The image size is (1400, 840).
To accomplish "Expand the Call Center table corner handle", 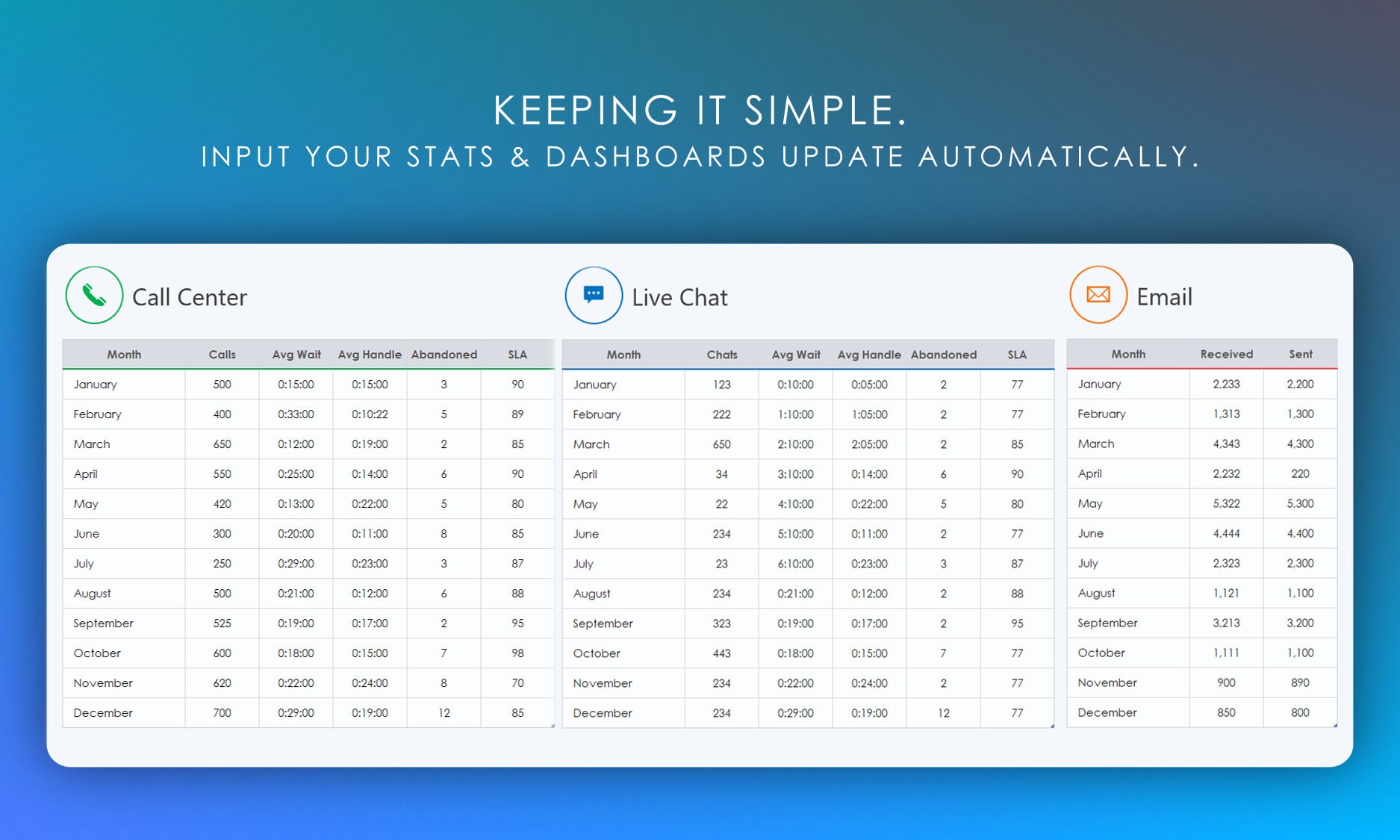I will tap(551, 724).
